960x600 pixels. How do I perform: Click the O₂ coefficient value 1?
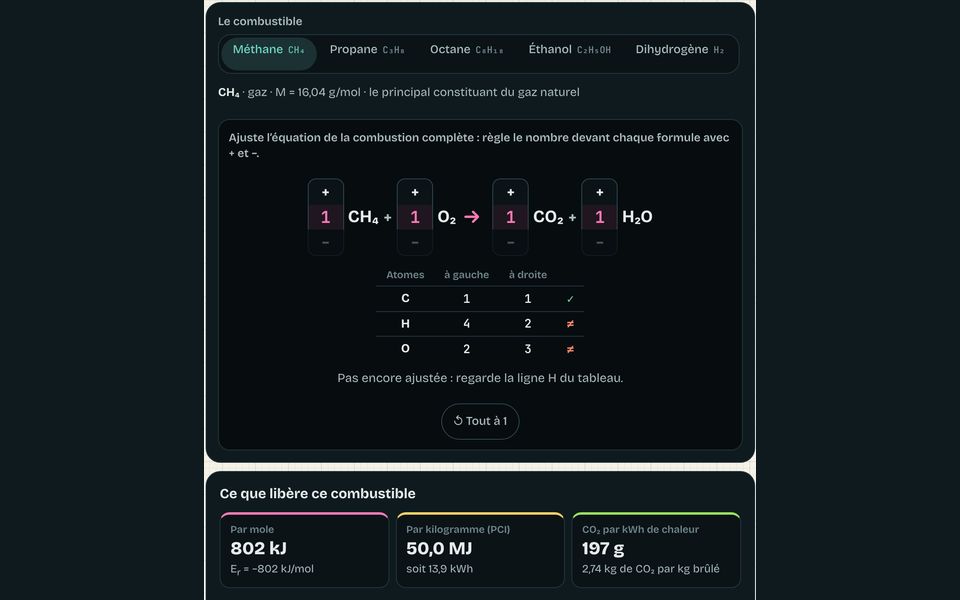pyautogui.click(x=415, y=217)
